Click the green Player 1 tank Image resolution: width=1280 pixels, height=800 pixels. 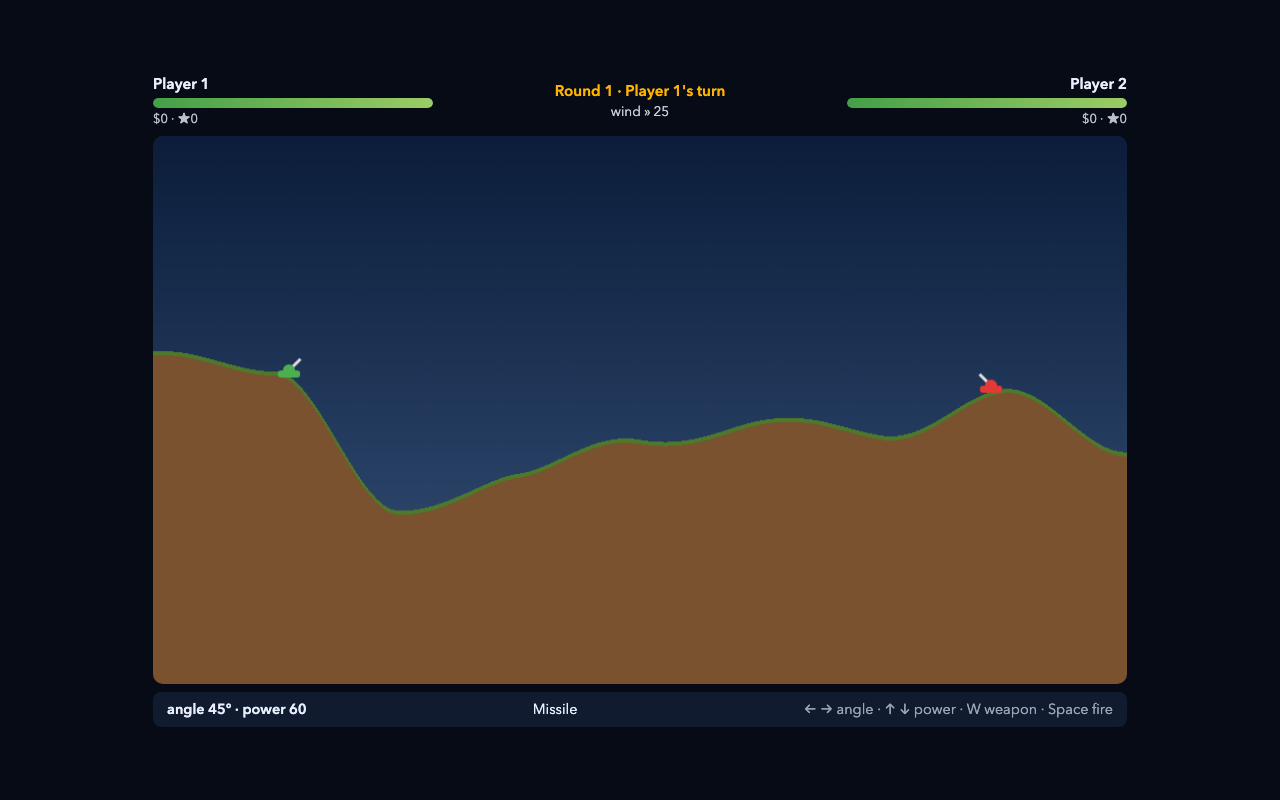point(289,370)
